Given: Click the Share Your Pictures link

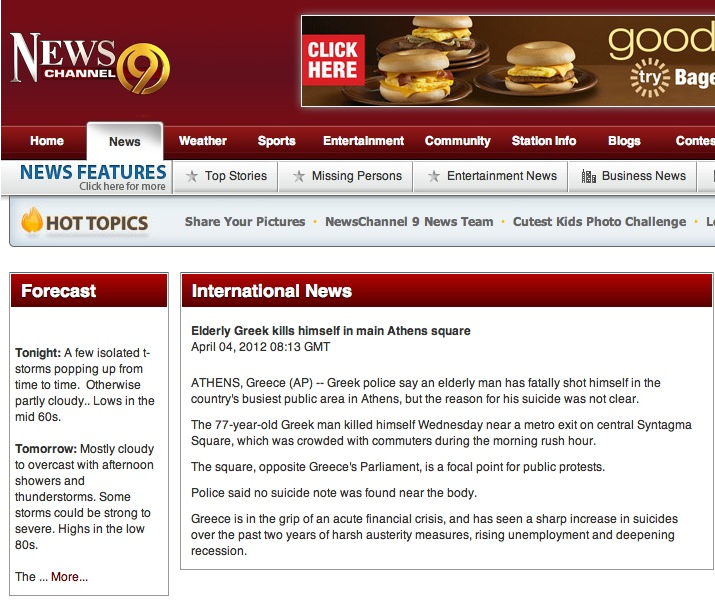Looking at the screenshot, I should click(245, 222).
